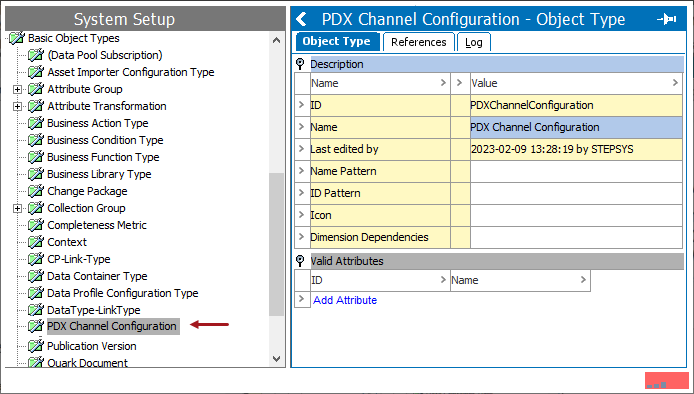694x394 pixels.
Task: Click the Name Pattern value field
Action: pos(576,171)
